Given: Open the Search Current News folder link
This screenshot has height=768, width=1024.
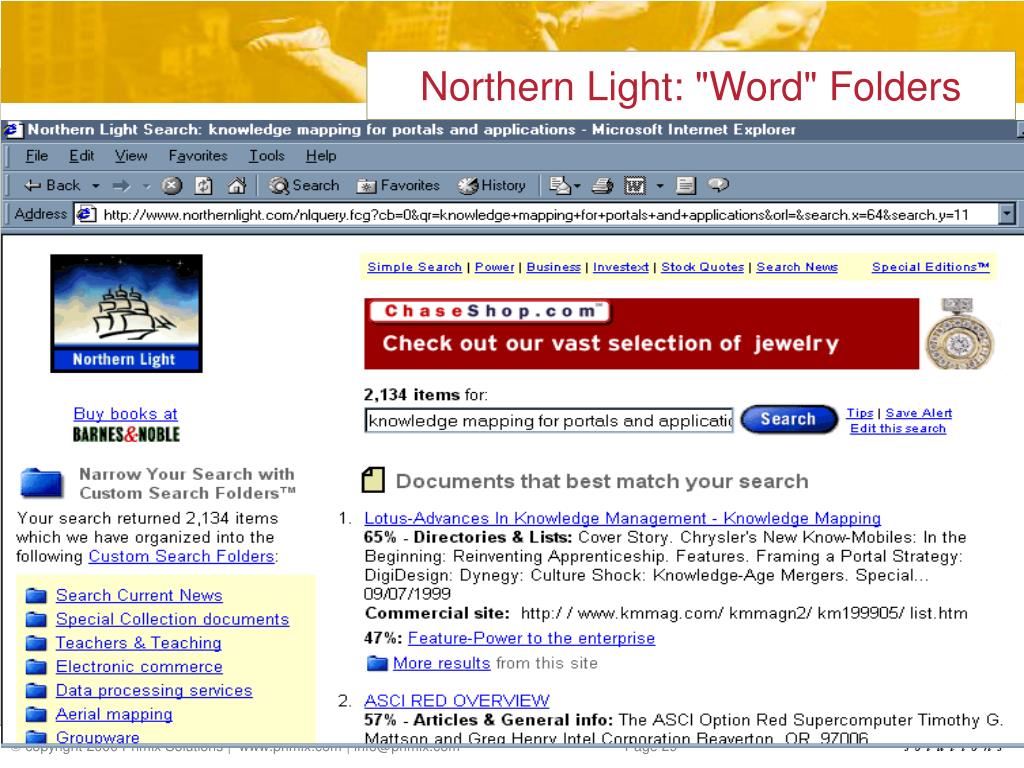Looking at the screenshot, I should 139,596.
